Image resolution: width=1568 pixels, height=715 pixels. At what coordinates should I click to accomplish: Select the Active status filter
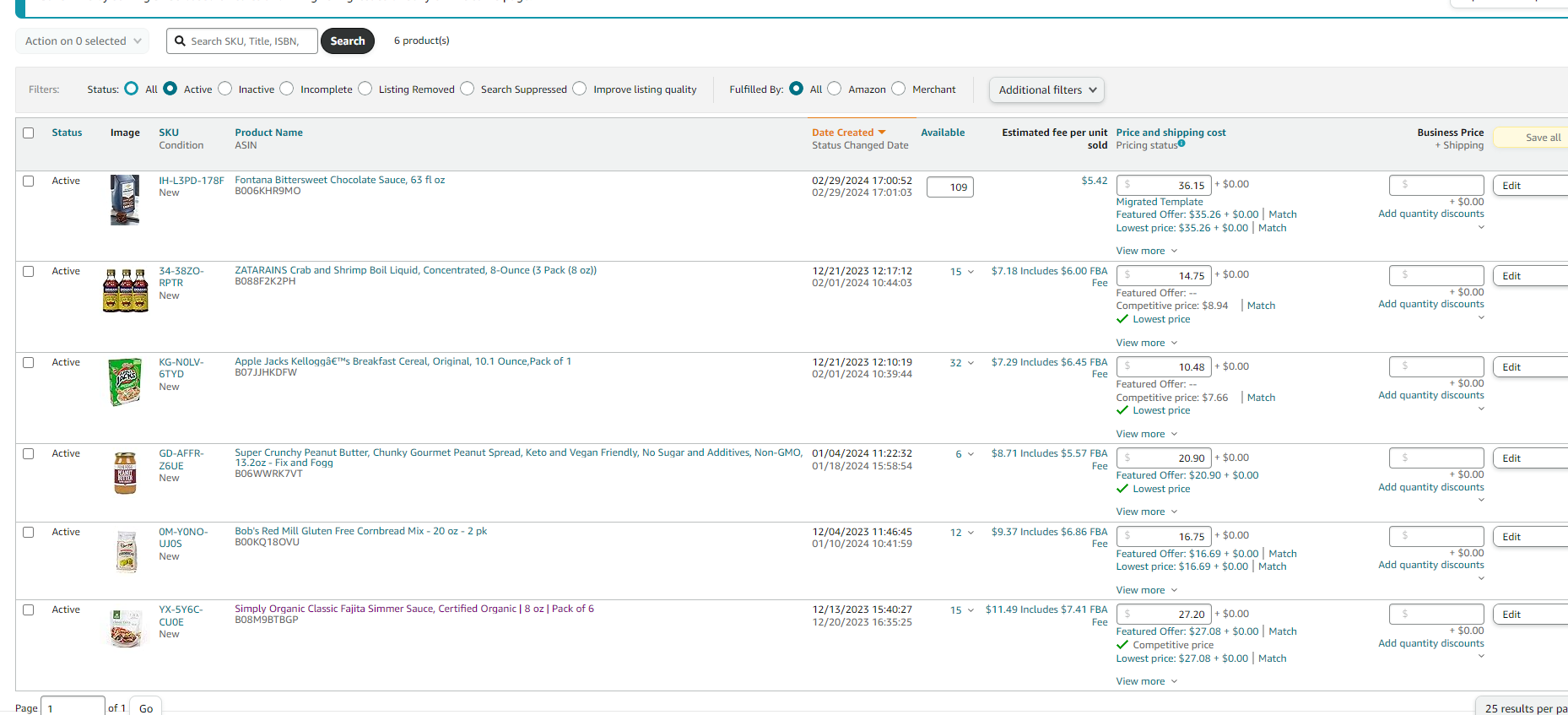pos(170,89)
